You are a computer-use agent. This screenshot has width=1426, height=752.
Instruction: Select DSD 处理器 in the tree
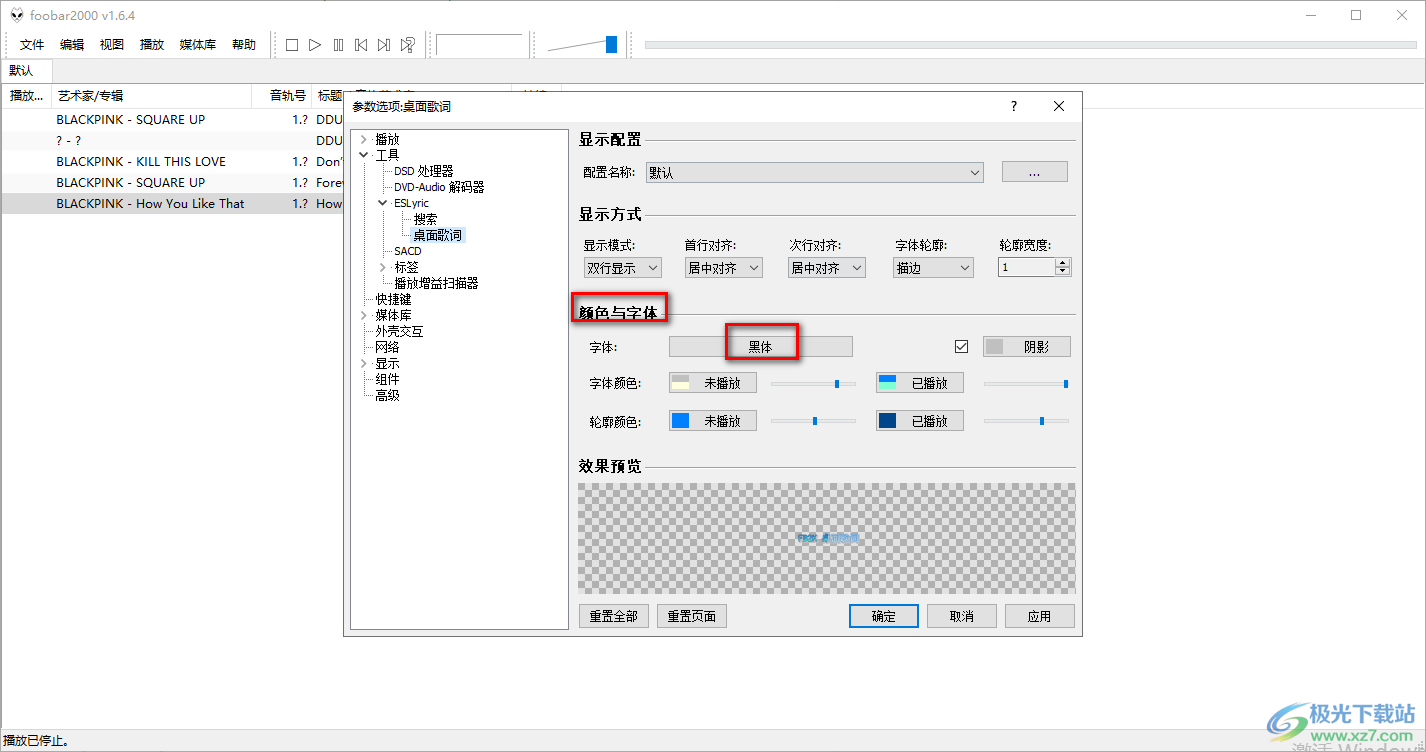424,171
